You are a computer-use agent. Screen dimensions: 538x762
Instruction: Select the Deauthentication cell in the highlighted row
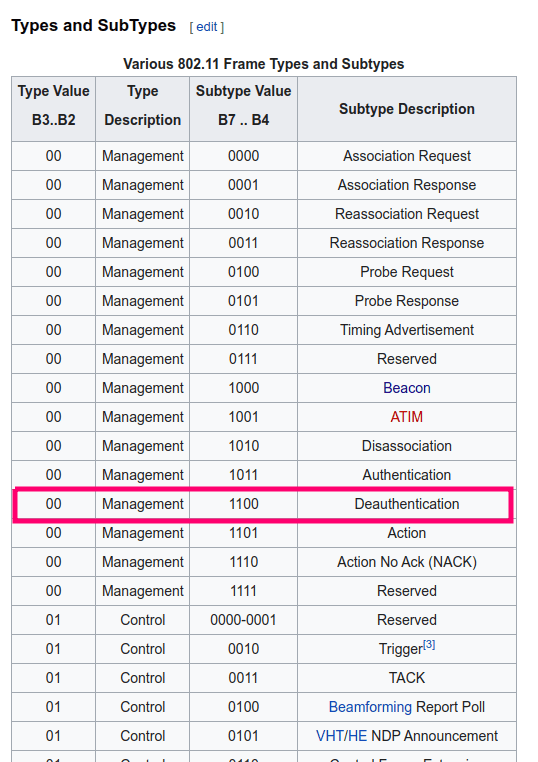coord(407,504)
